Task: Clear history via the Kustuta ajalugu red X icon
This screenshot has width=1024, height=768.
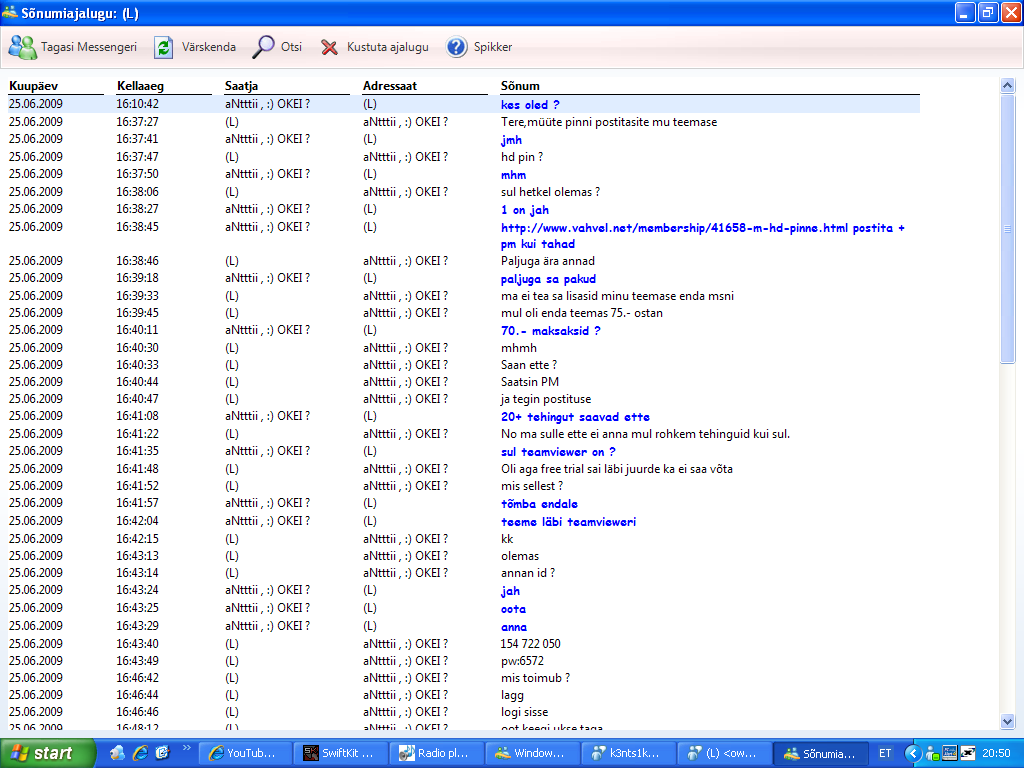Action: [328, 46]
